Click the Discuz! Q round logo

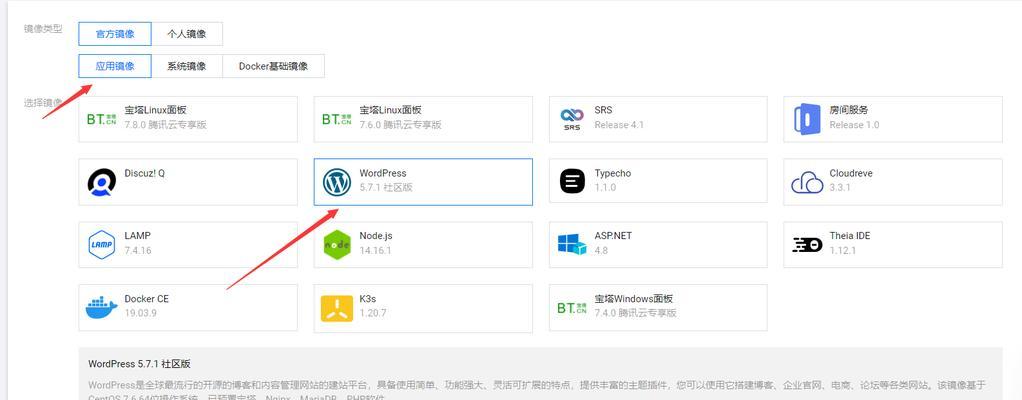coord(102,182)
